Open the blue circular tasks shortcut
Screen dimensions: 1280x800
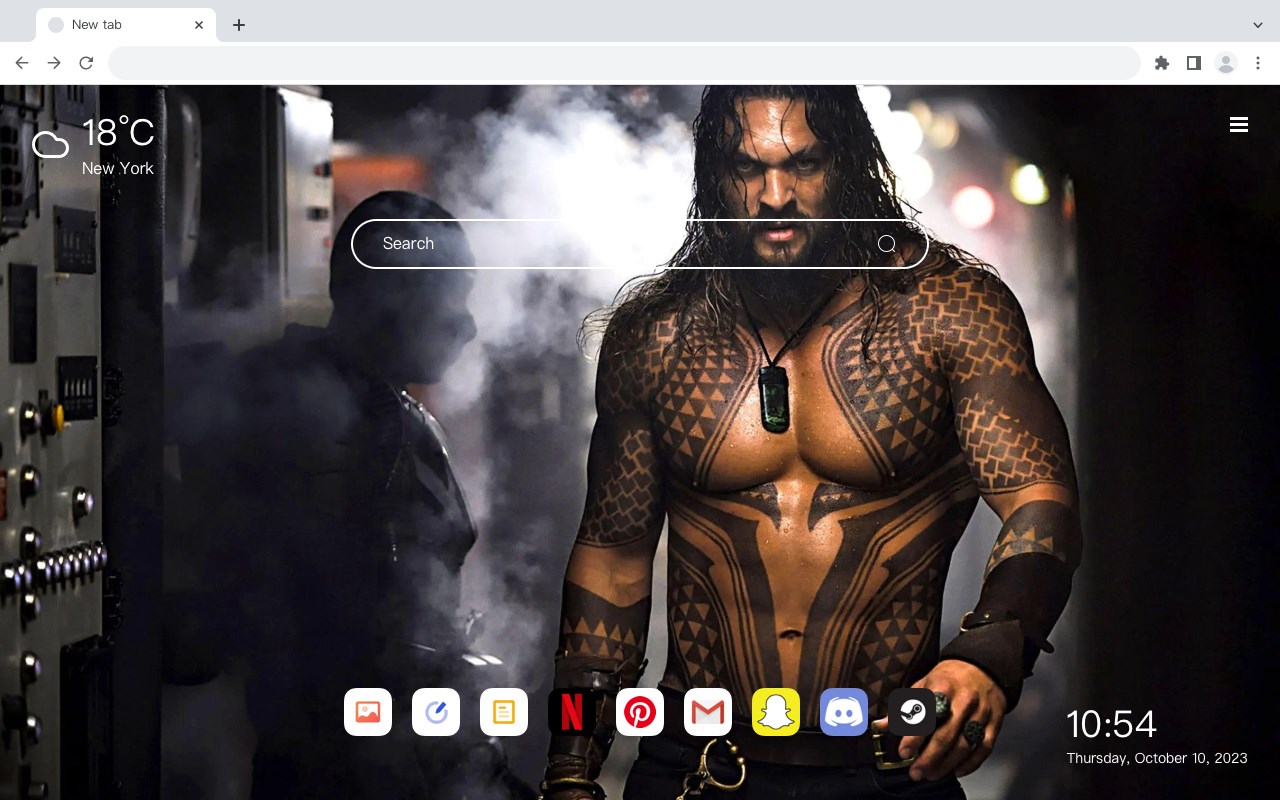tap(436, 712)
